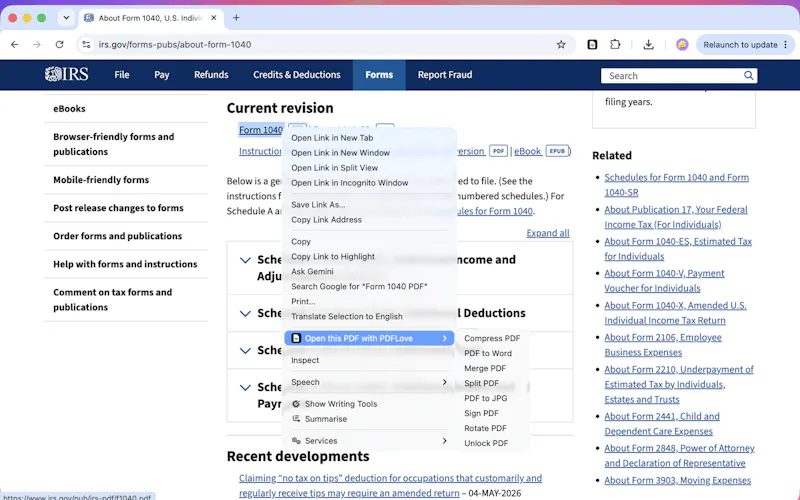
Task: Open a new browser tab
Action: click(x=236, y=18)
